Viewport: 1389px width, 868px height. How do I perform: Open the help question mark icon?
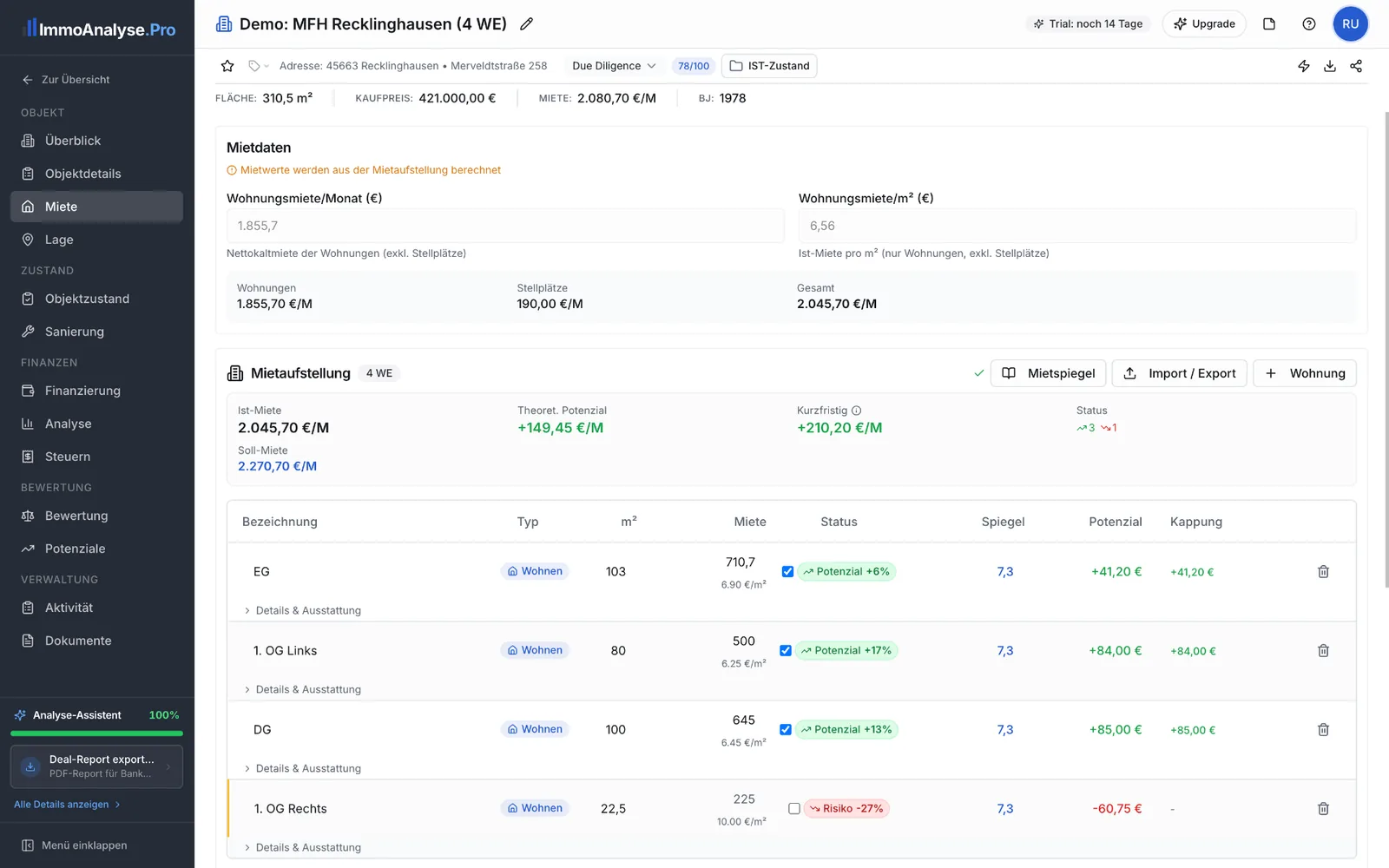1308,24
